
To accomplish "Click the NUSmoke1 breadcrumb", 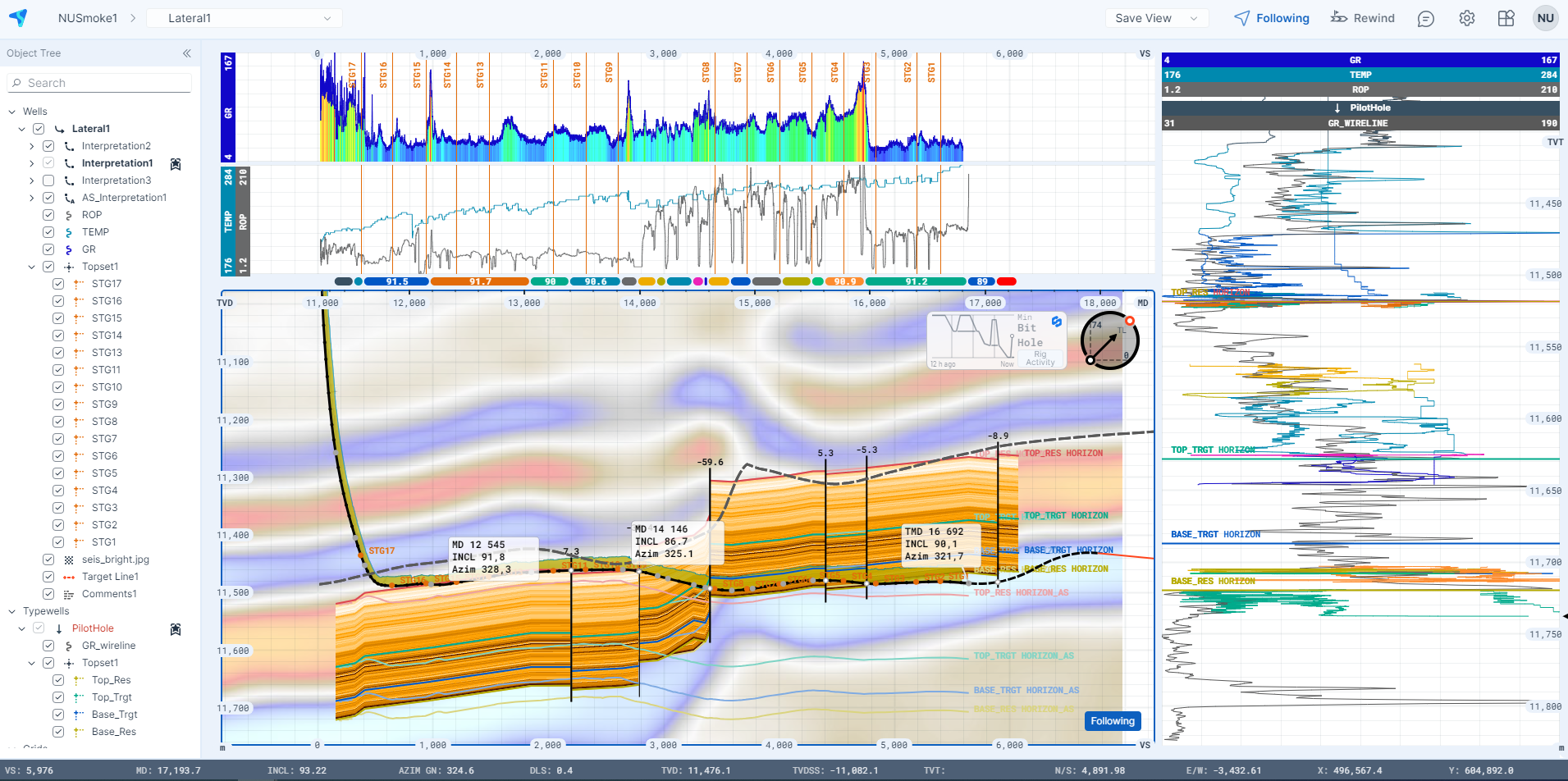I will [88, 18].
